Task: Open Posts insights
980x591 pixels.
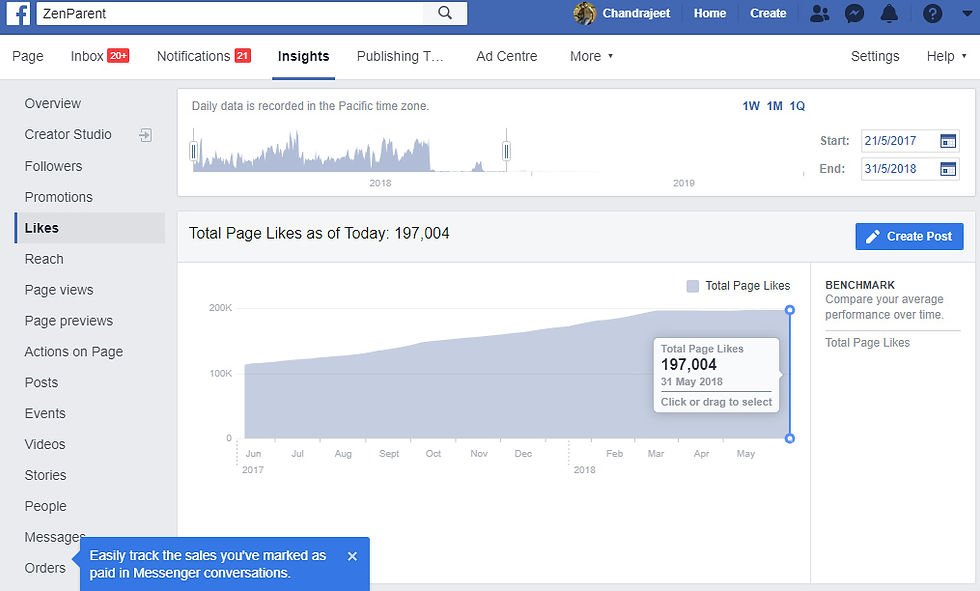Action: click(41, 383)
